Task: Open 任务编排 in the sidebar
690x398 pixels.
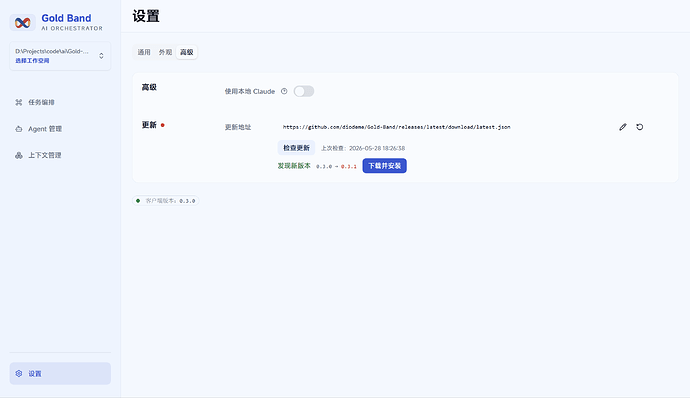Action: pyautogui.click(x=60, y=102)
